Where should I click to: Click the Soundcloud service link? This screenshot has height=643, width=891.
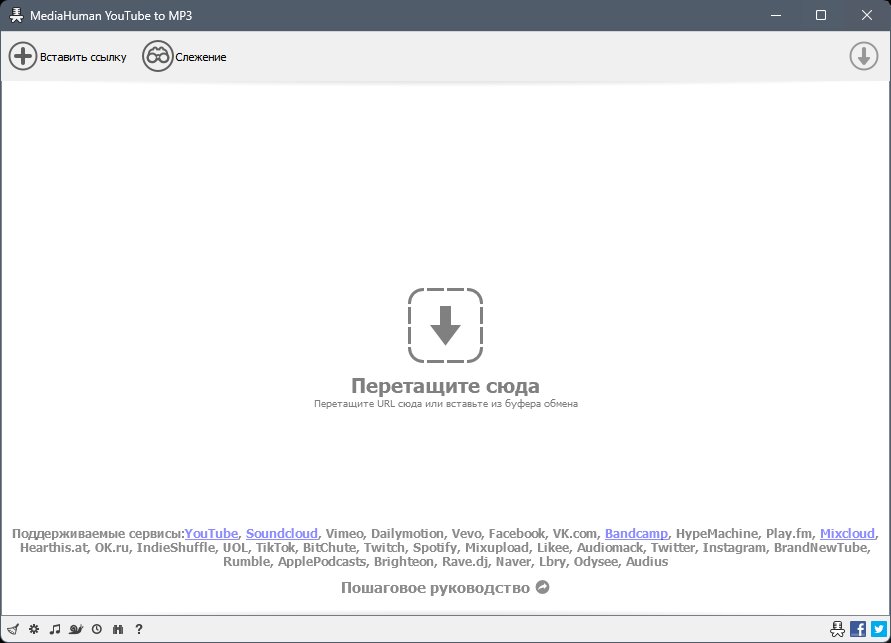coord(282,533)
